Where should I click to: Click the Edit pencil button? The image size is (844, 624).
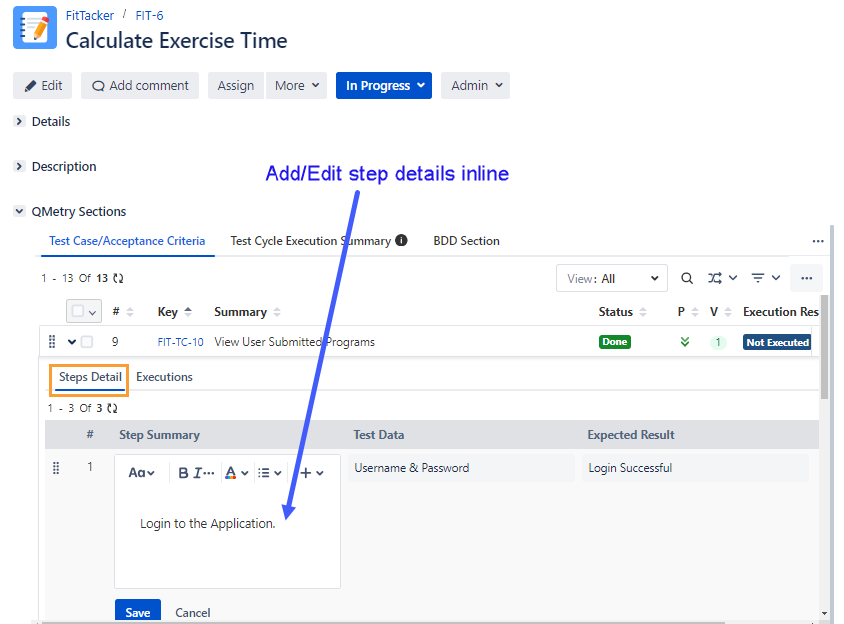(43, 86)
